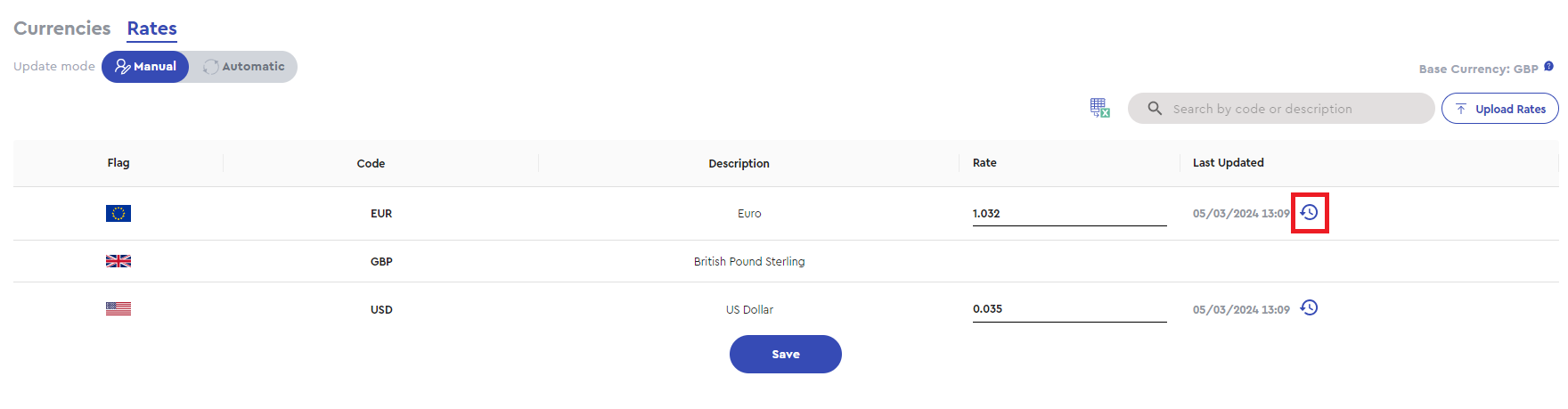
Task: Switch update mode to Manual
Action: [145, 67]
